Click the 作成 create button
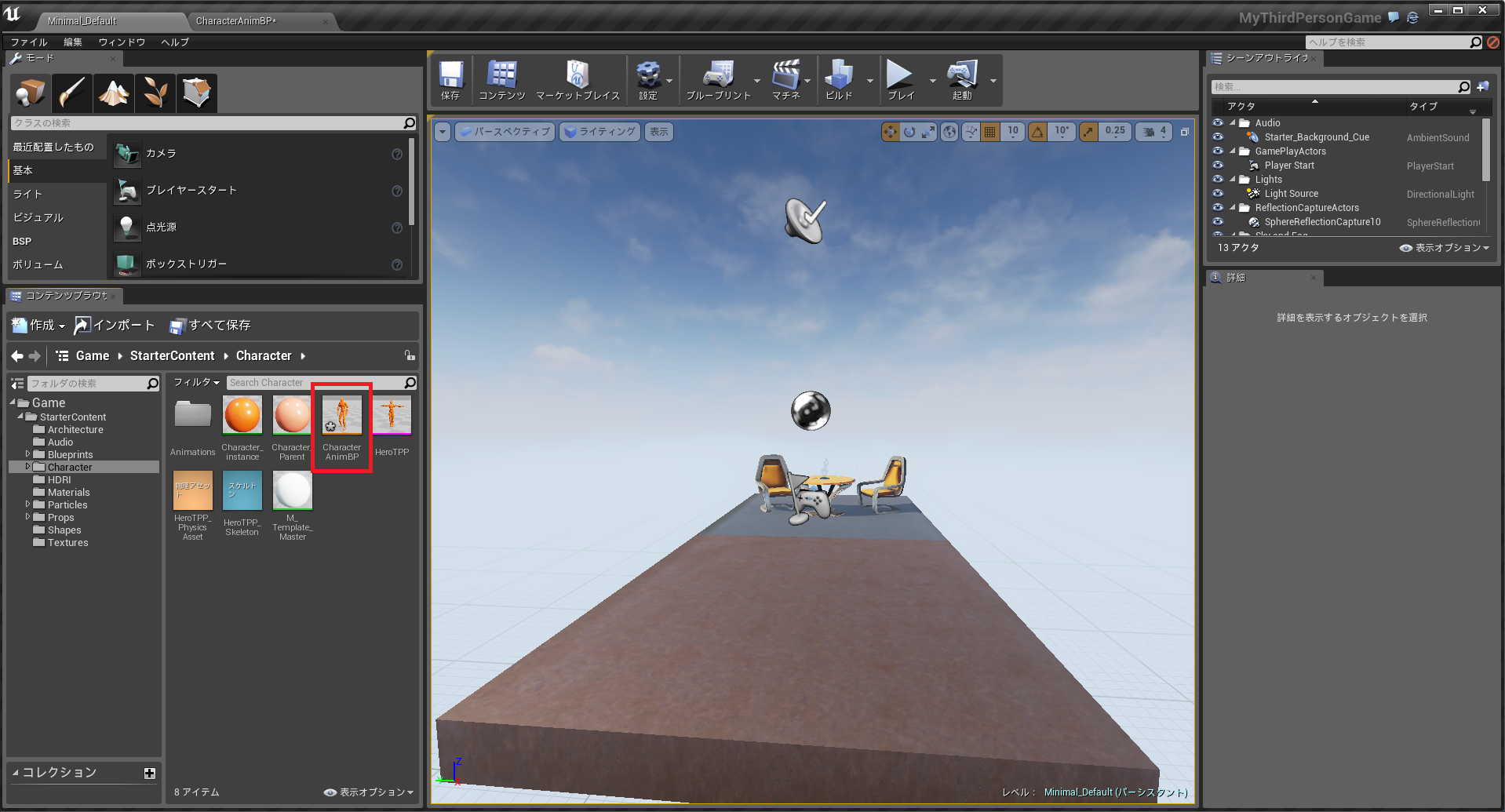This screenshot has height=812, width=1505. pos(38,325)
